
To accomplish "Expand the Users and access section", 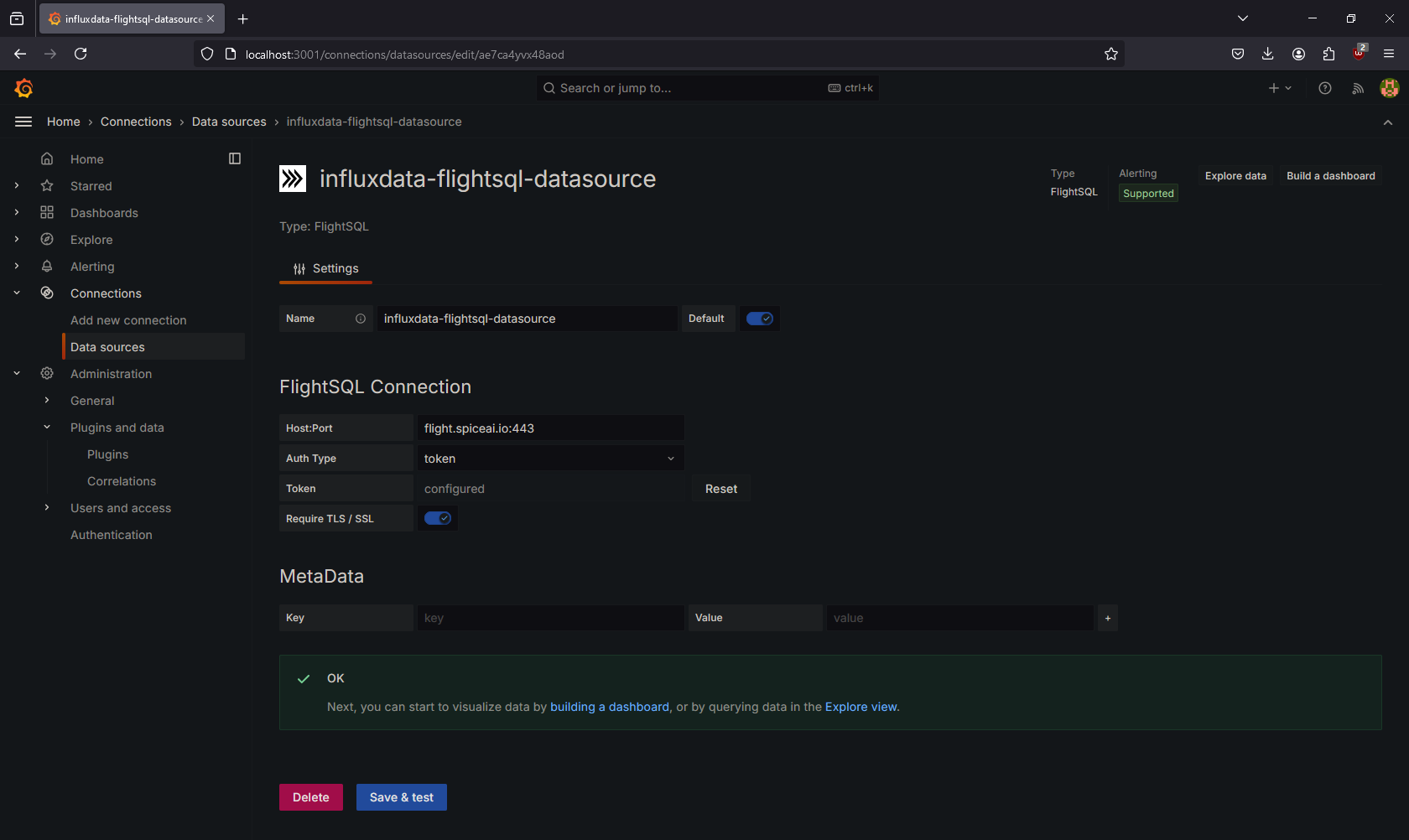I will [x=47, y=508].
